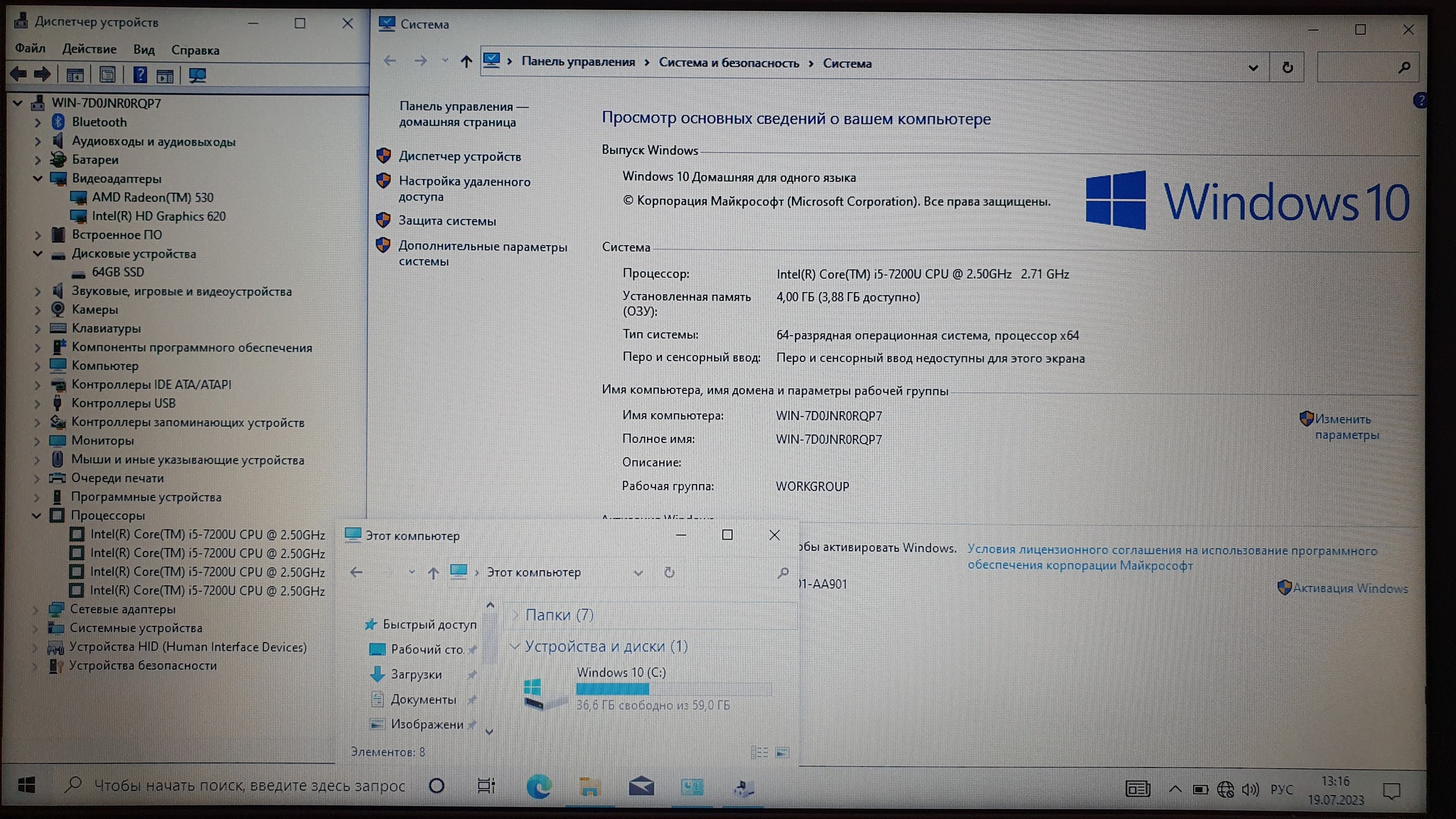
Task: Open the Вид menu
Action: pyautogui.click(x=144, y=50)
